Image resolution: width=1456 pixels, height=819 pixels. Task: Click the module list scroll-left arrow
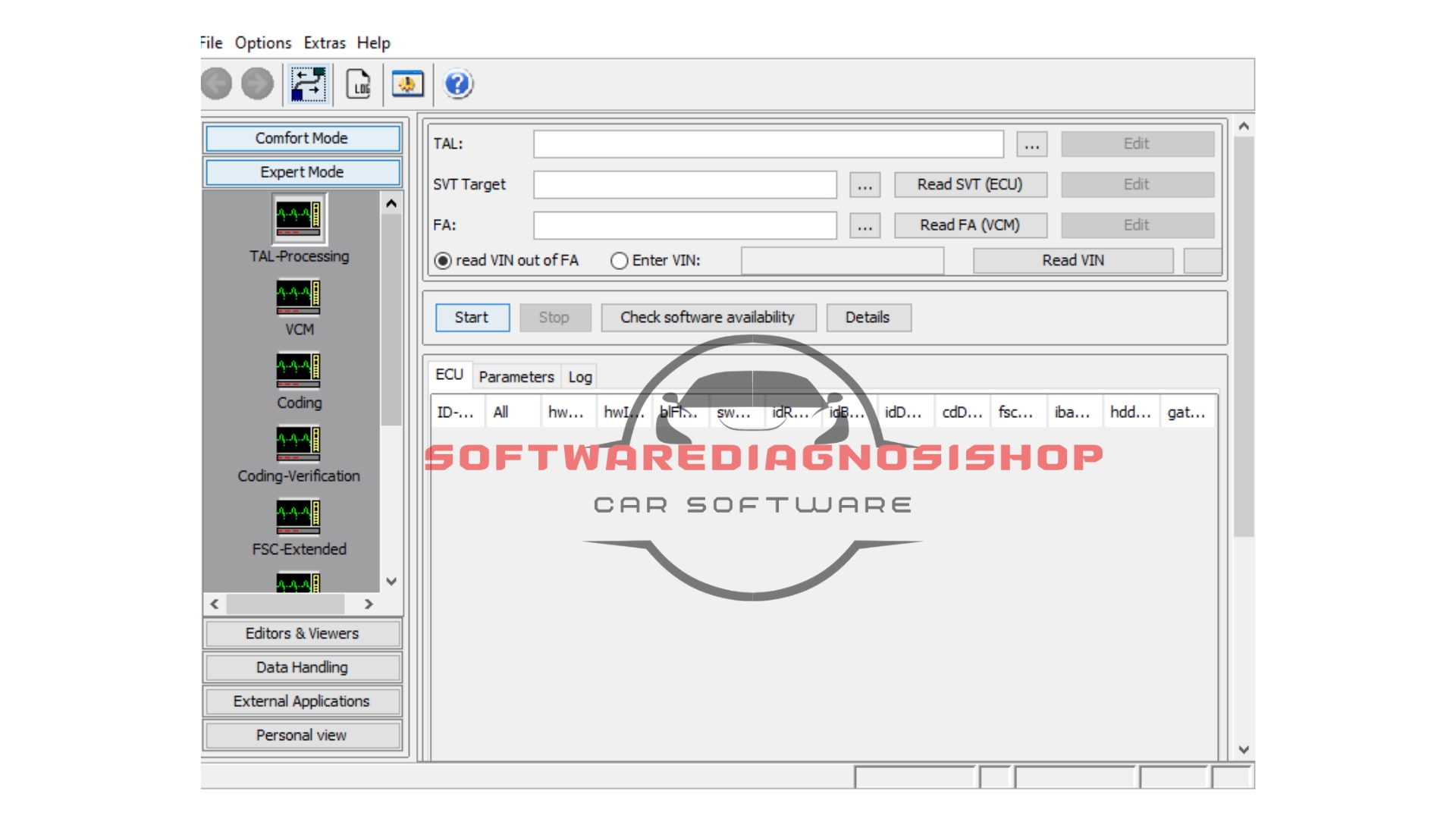click(x=215, y=604)
